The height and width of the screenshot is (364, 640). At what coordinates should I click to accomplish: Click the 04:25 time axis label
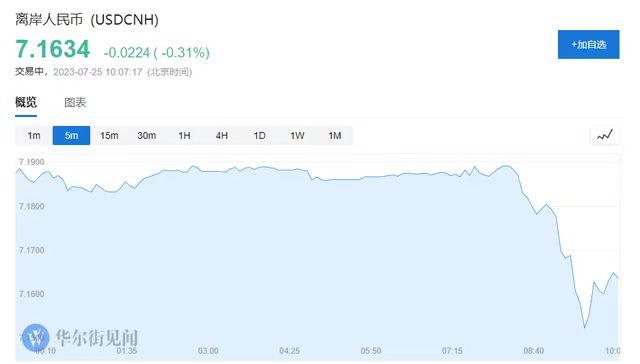[289, 351]
